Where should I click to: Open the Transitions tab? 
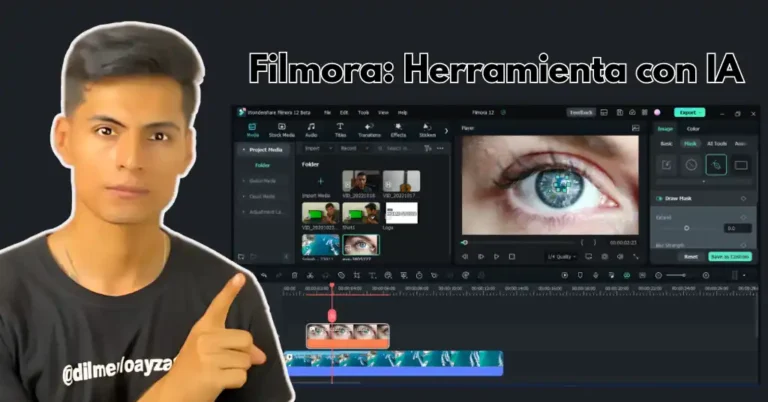(x=369, y=130)
